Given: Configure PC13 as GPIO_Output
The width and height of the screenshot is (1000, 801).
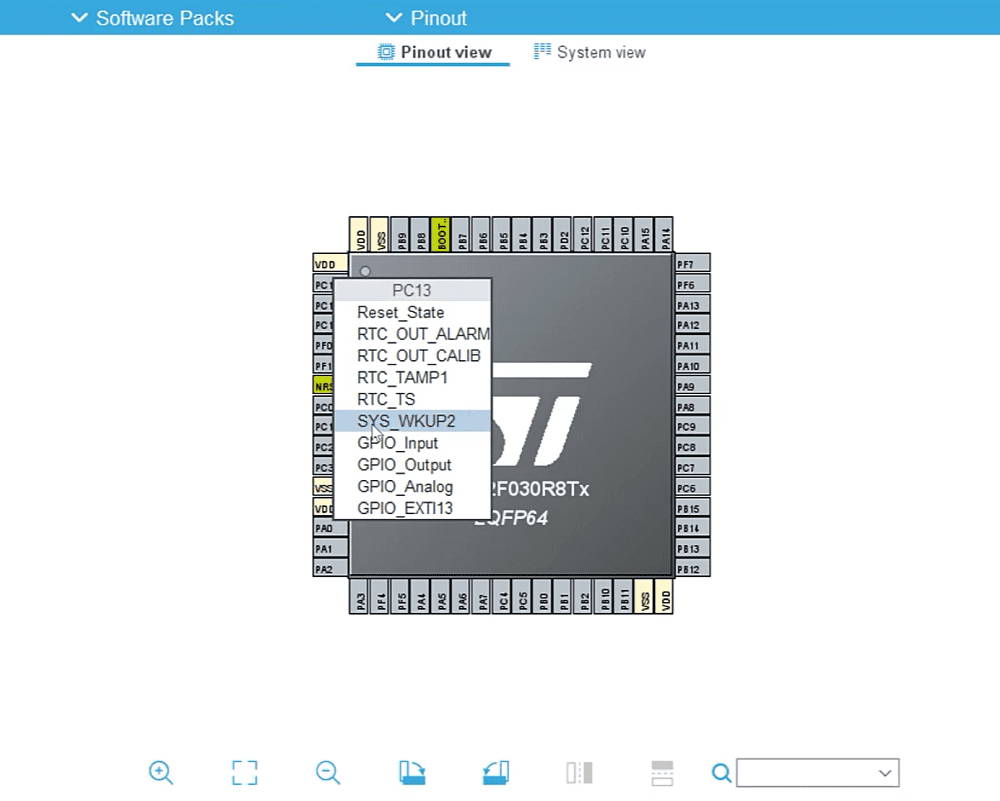Looking at the screenshot, I should tap(413, 465).
